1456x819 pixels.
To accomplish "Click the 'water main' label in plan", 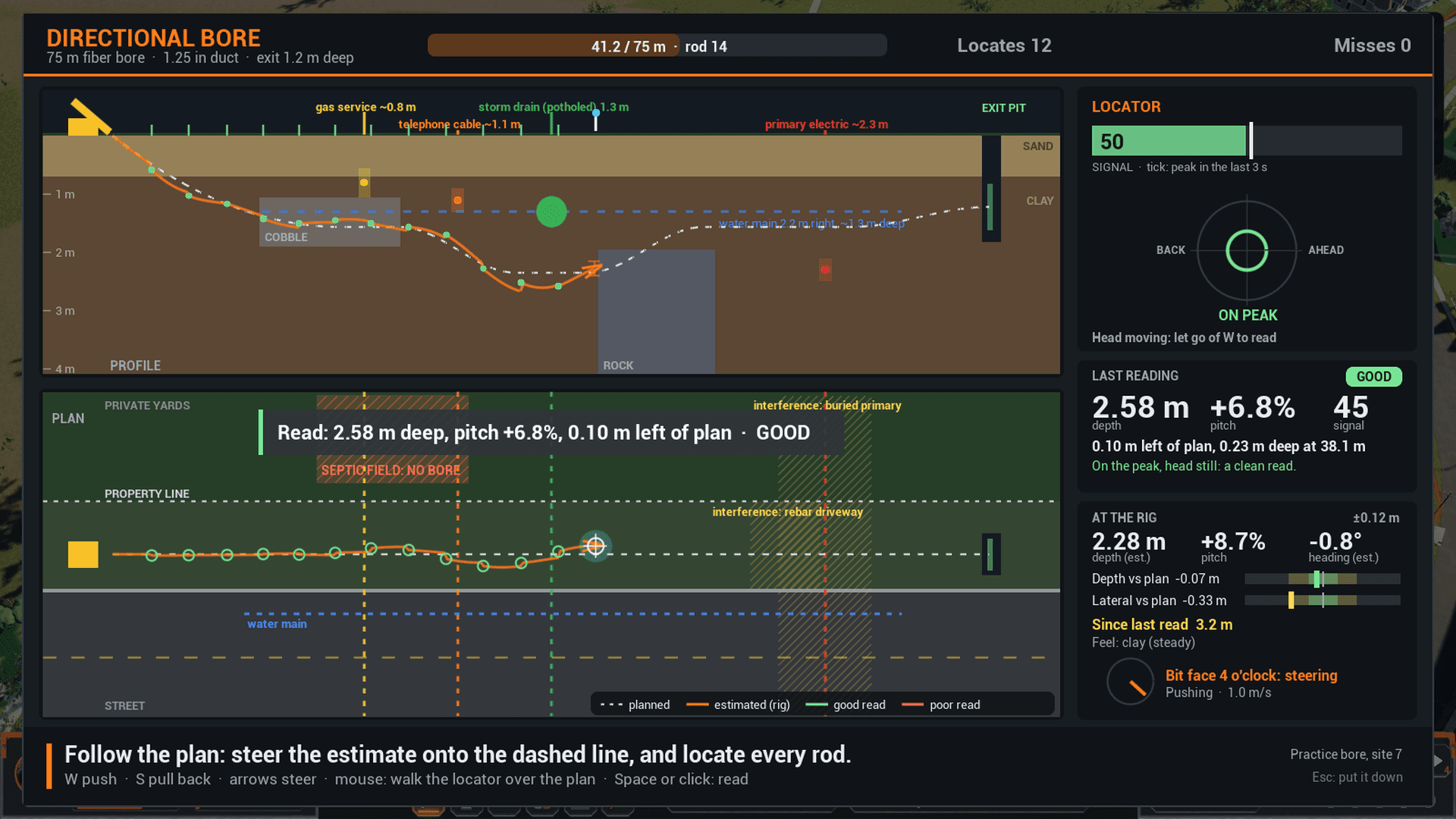I will coord(277,624).
